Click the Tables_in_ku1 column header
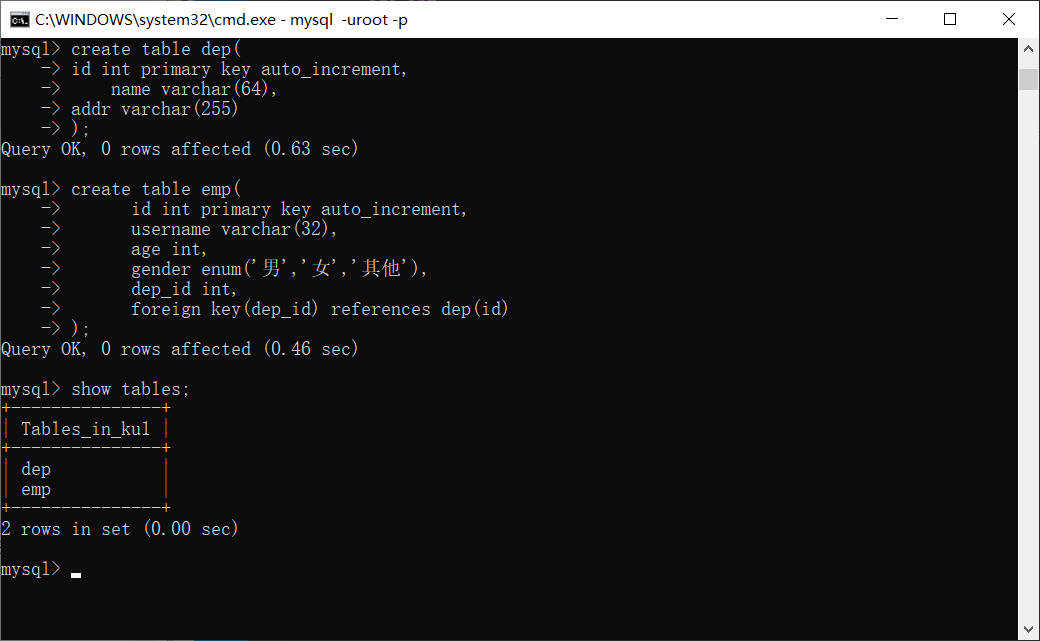Screen dimensions: 1040x641 (x=86, y=429)
